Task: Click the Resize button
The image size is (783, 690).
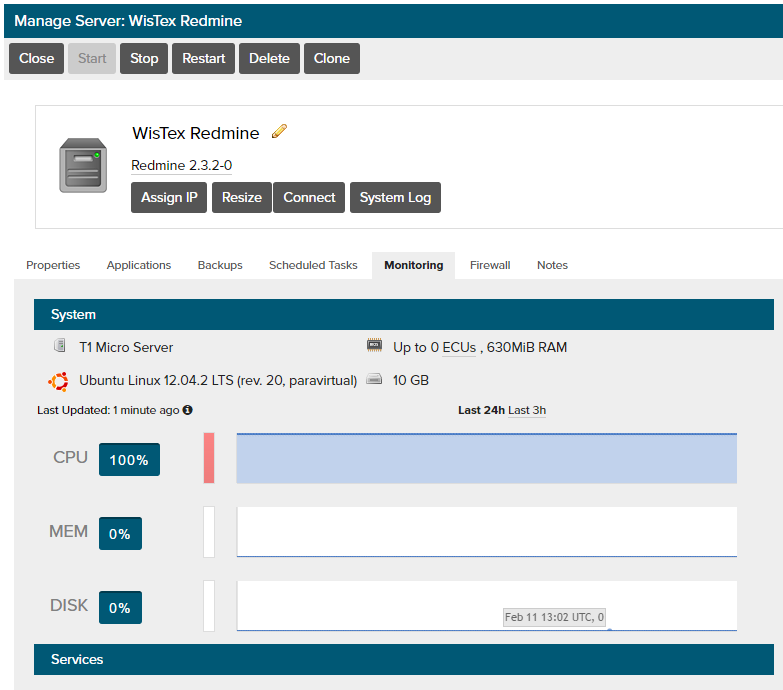Action: coord(242,198)
